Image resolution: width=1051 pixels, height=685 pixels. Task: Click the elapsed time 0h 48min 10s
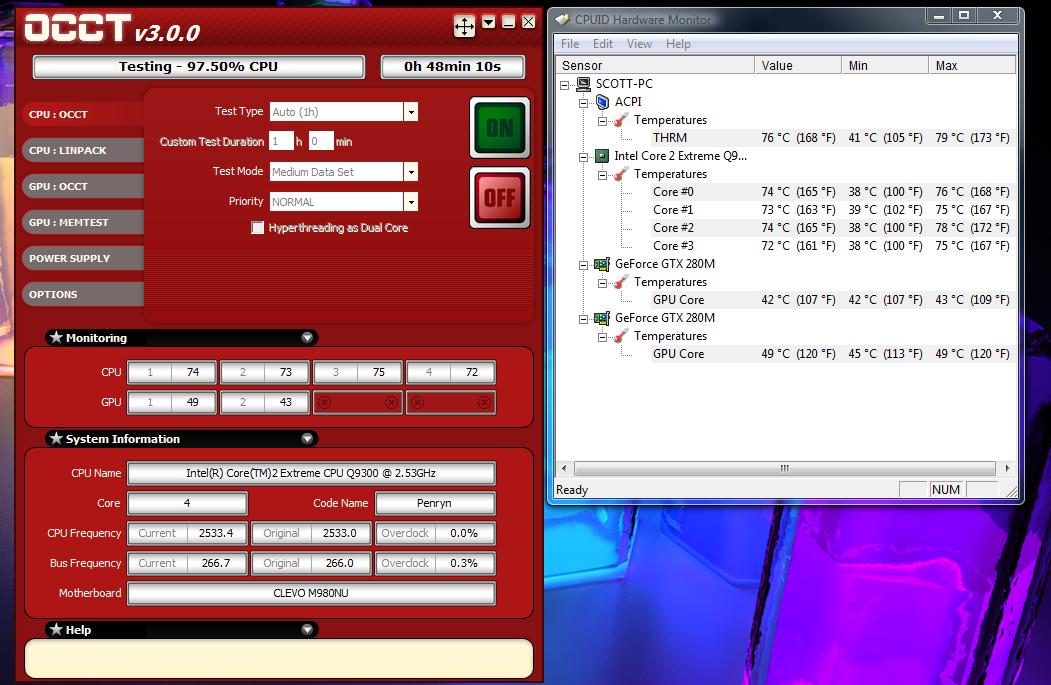pos(452,66)
